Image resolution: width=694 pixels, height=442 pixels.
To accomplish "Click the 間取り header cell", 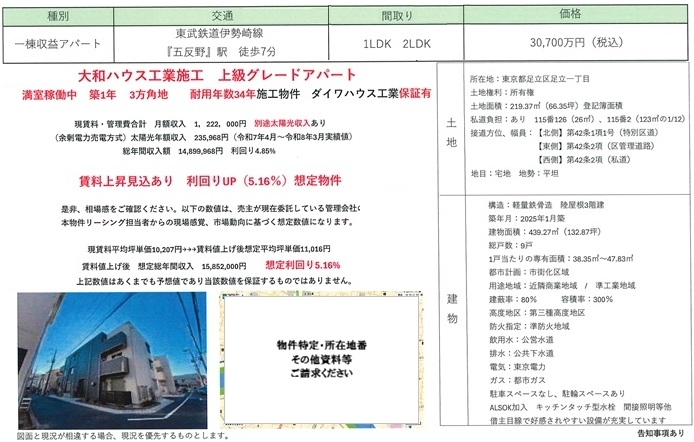I will (396, 16).
